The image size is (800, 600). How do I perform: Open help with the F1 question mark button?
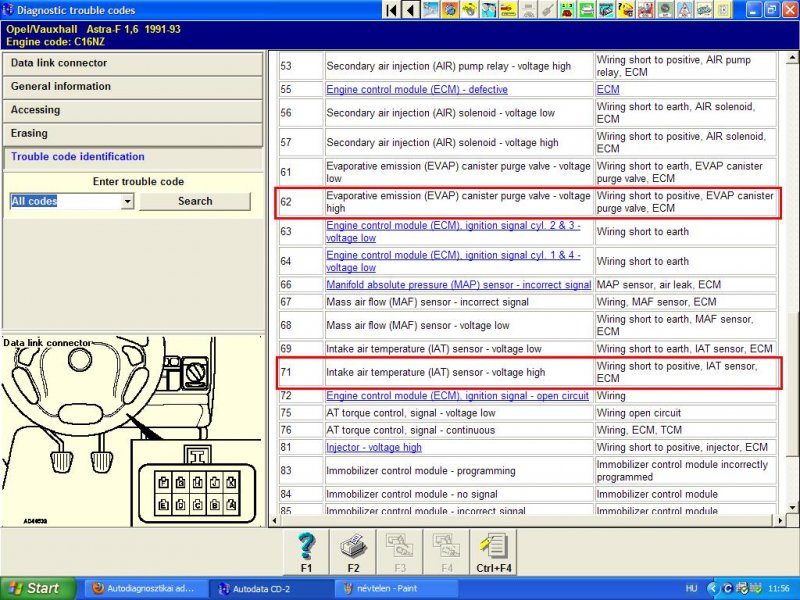point(306,553)
